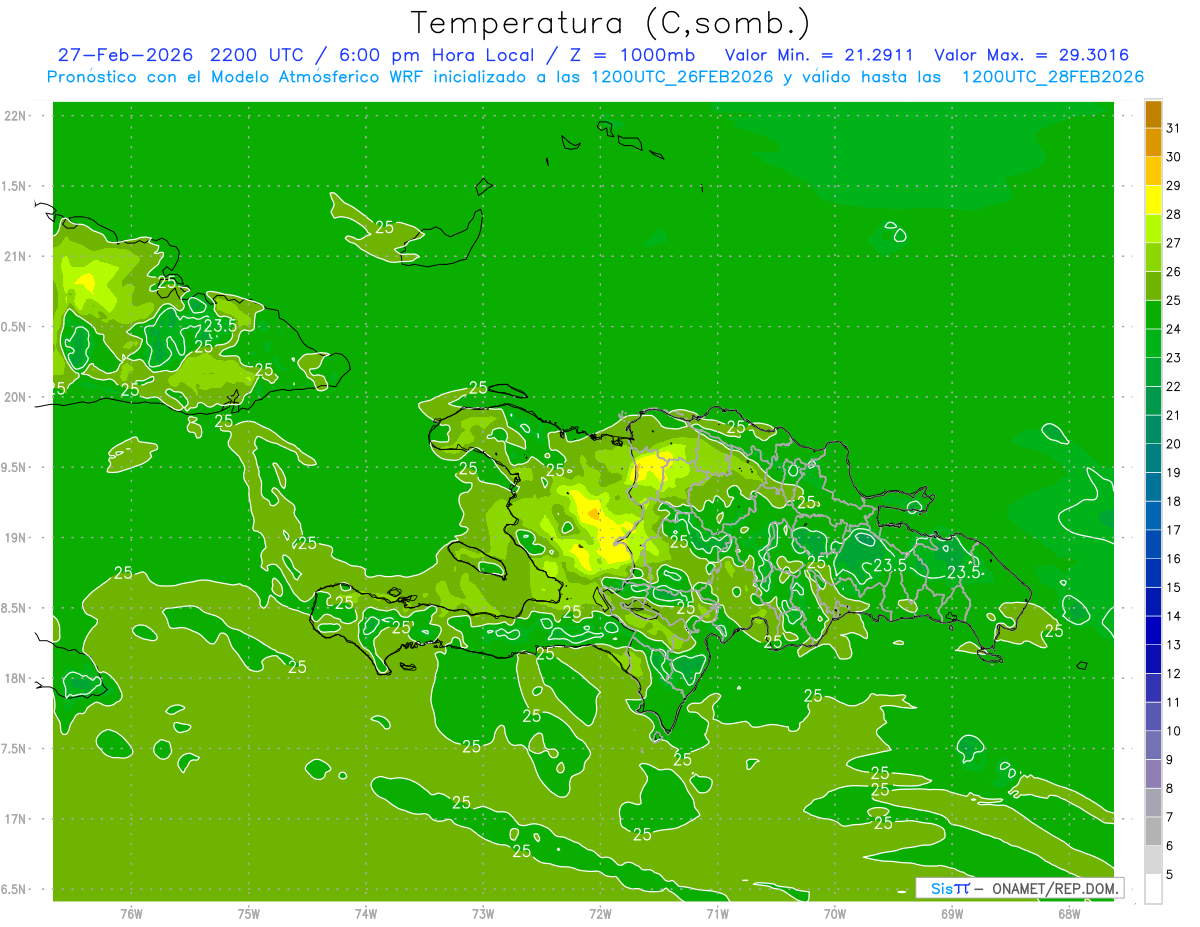
Task: Click the '69W' longitude axis label
Action: pos(952,914)
